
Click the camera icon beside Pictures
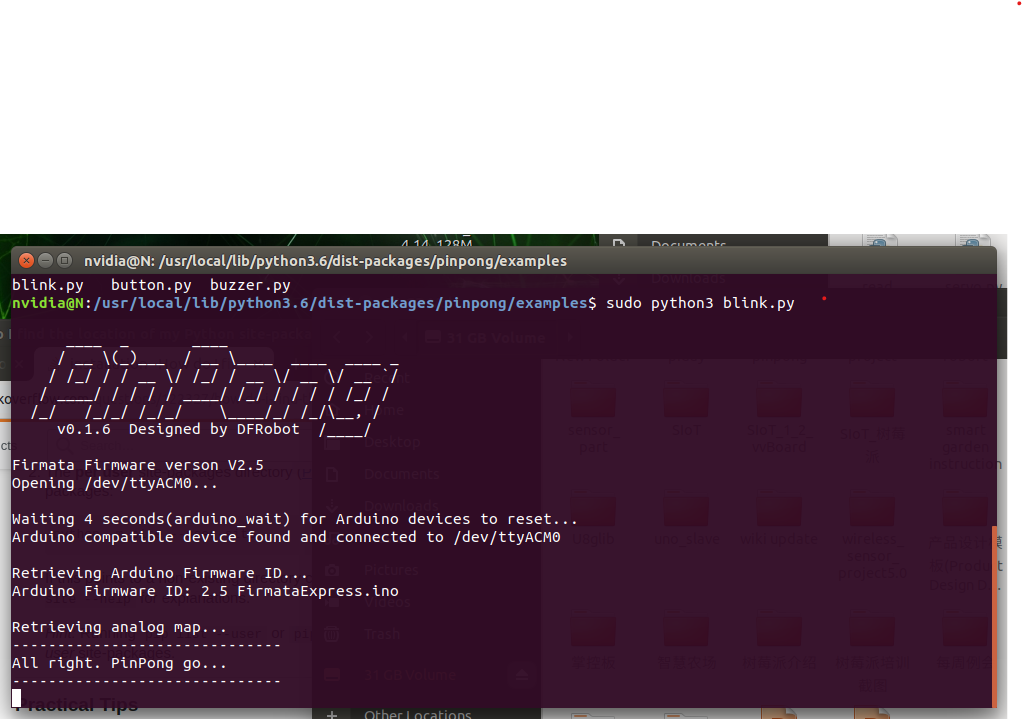pos(332,570)
